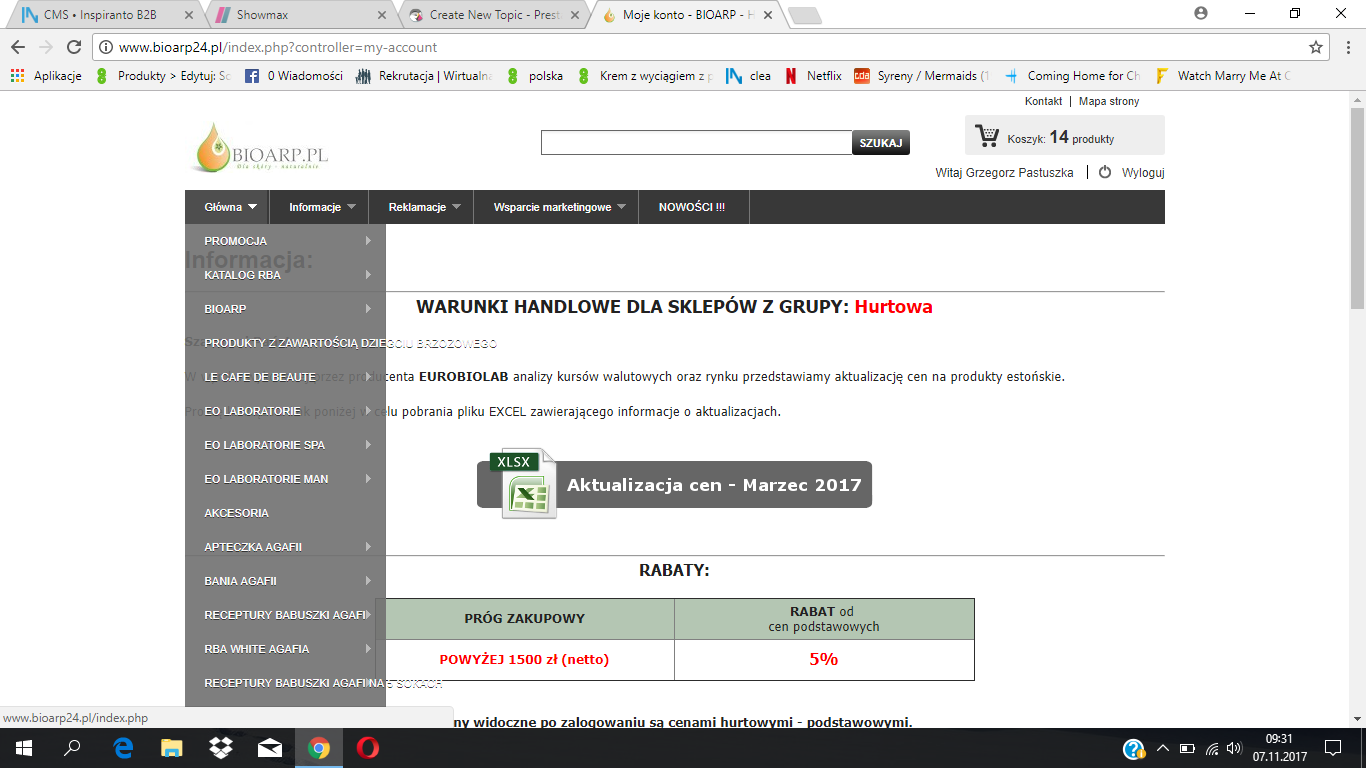The image size is (1366, 768).
Task: Expand the EO LABORATORIE SPA submenu
Action: point(285,445)
